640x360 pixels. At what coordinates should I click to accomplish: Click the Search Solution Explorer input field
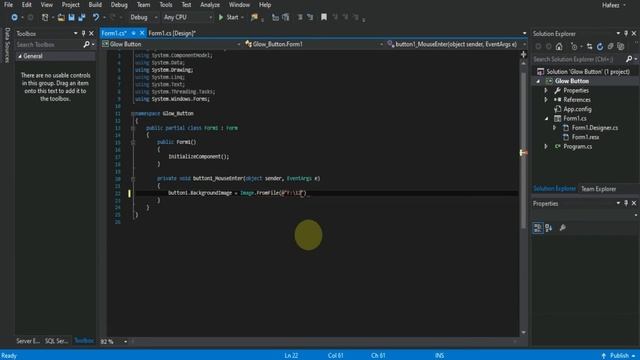[x=578, y=59]
